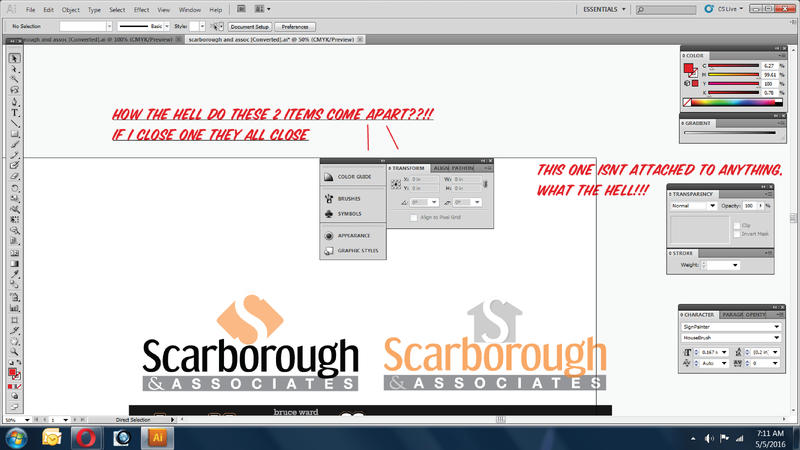The height and width of the screenshot is (450, 800).
Task: Enable Align to Pixel Grid checkbox
Action: [414, 218]
